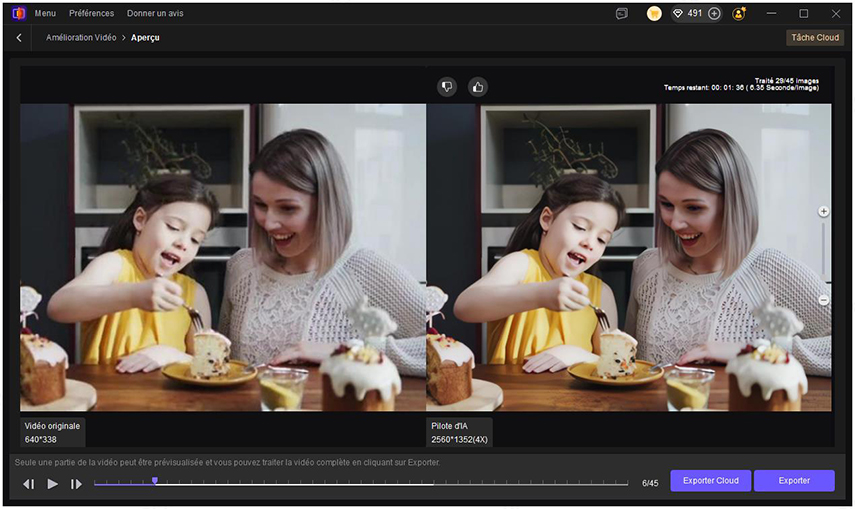Image resolution: width=855 pixels, height=509 pixels.
Task: Open the shopping cart store icon
Action: coord(654,14)
